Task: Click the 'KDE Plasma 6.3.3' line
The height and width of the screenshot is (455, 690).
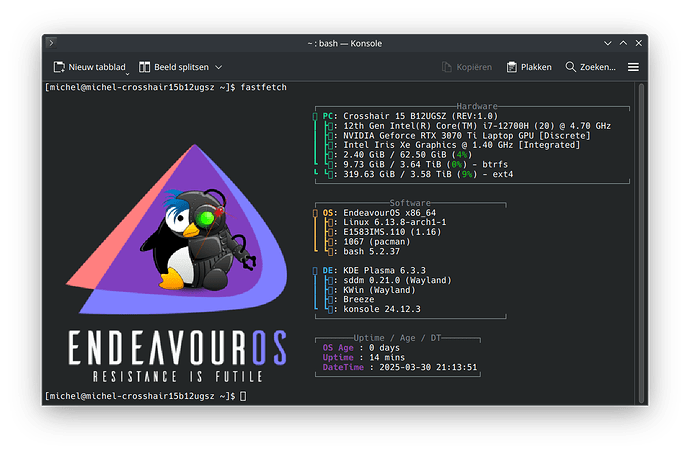Action: [x=384, y=271]
